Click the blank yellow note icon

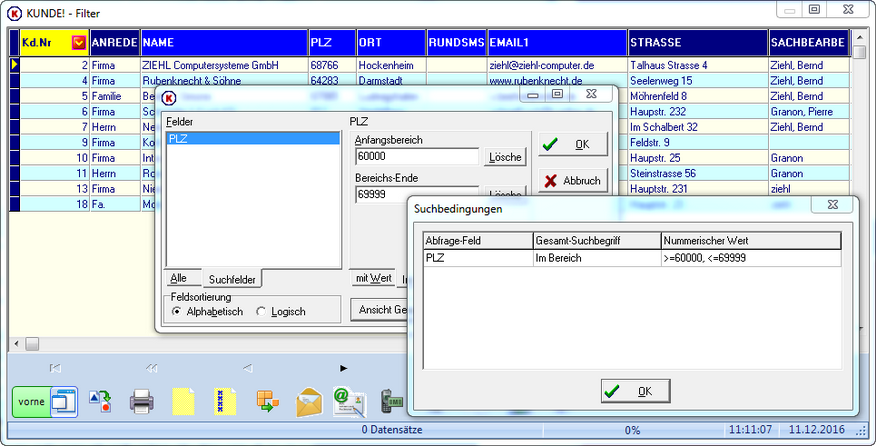[x=183, y=401]
